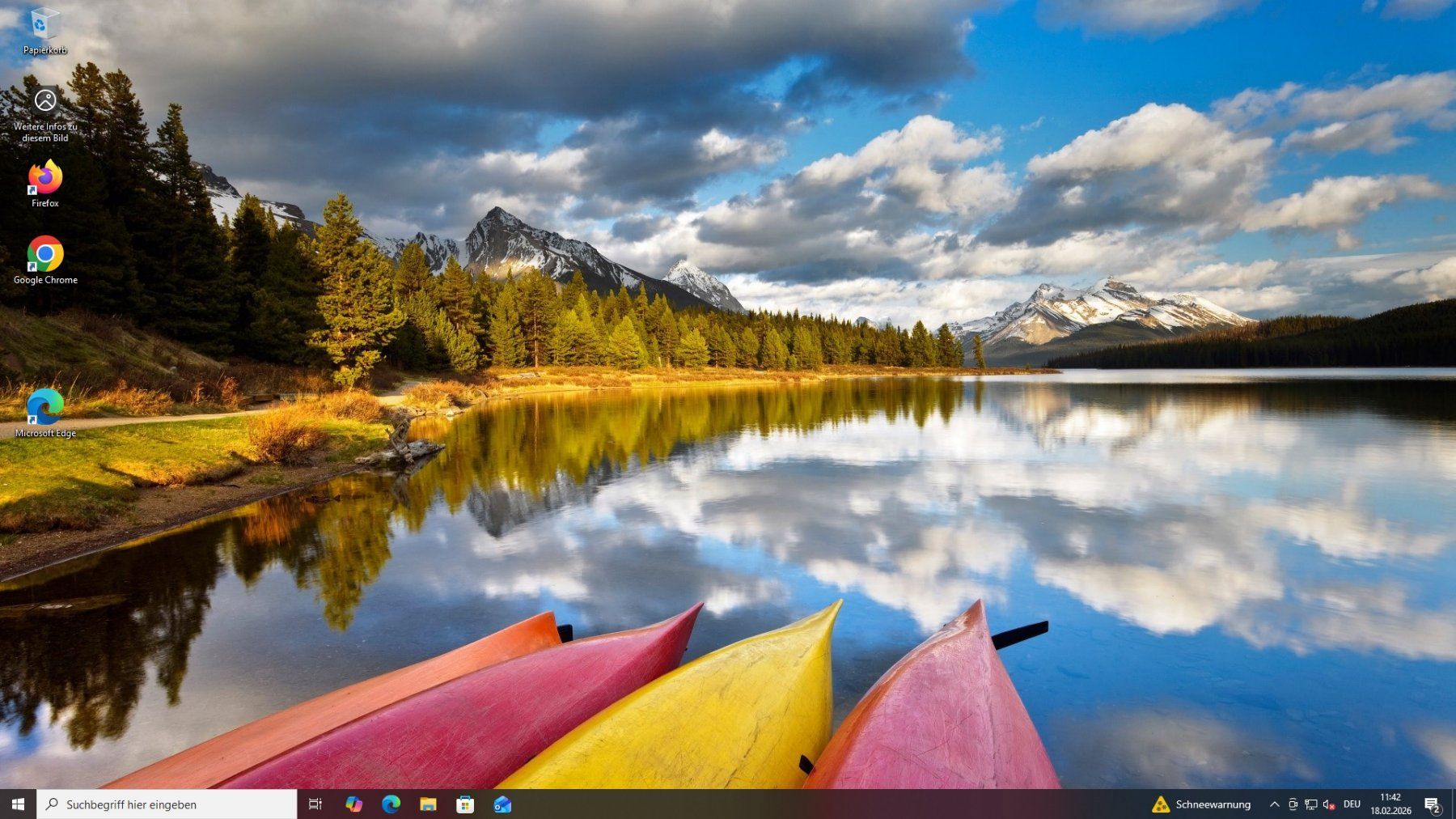This screenshot has width=1456, height=819.
Task: Expand the hidden system tray icons
Action: pos(1274,804)
